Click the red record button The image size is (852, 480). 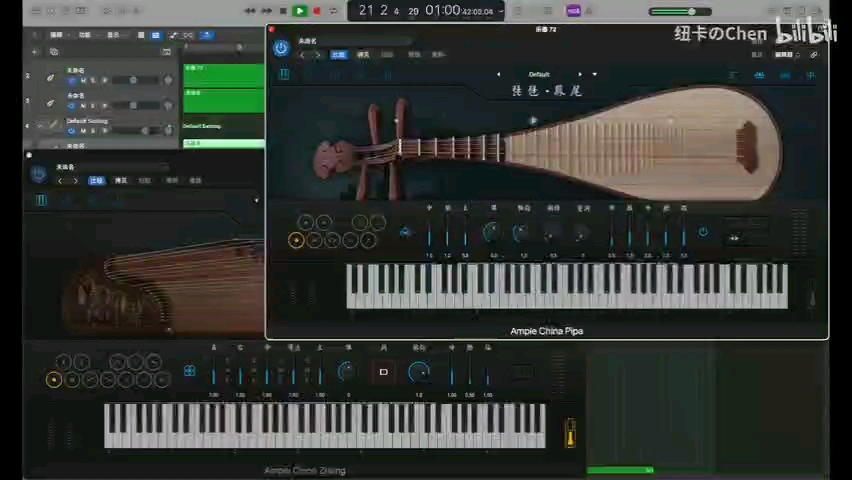[x=317, y=11]
